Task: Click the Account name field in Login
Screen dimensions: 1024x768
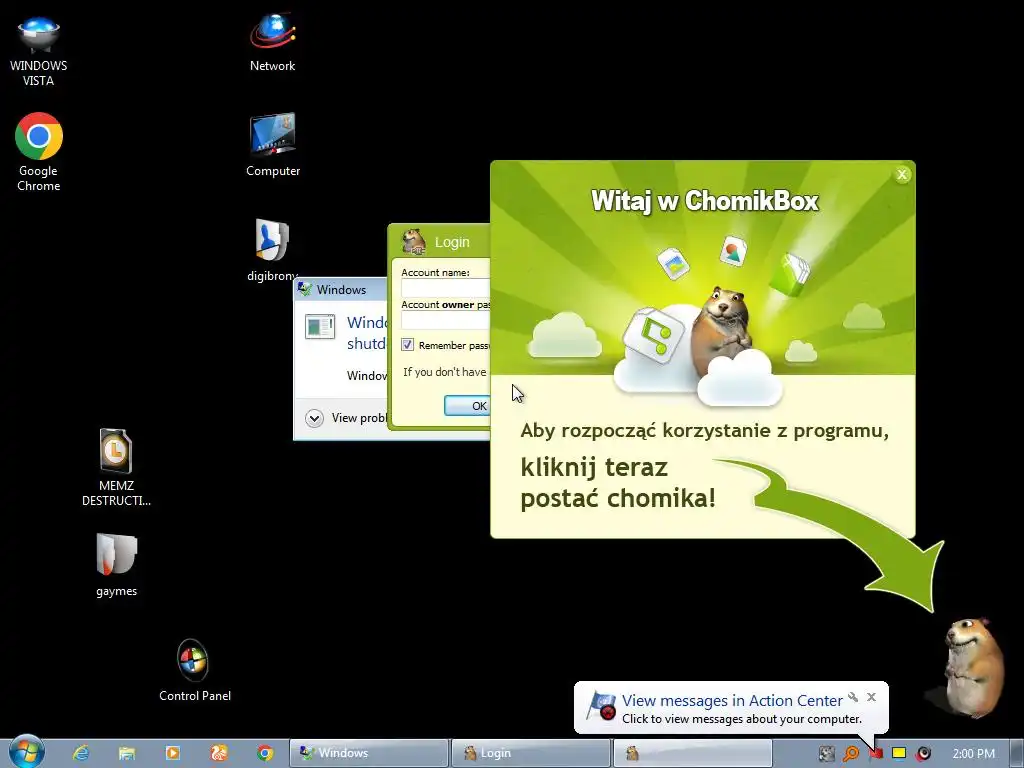Action: coord(445,288)
